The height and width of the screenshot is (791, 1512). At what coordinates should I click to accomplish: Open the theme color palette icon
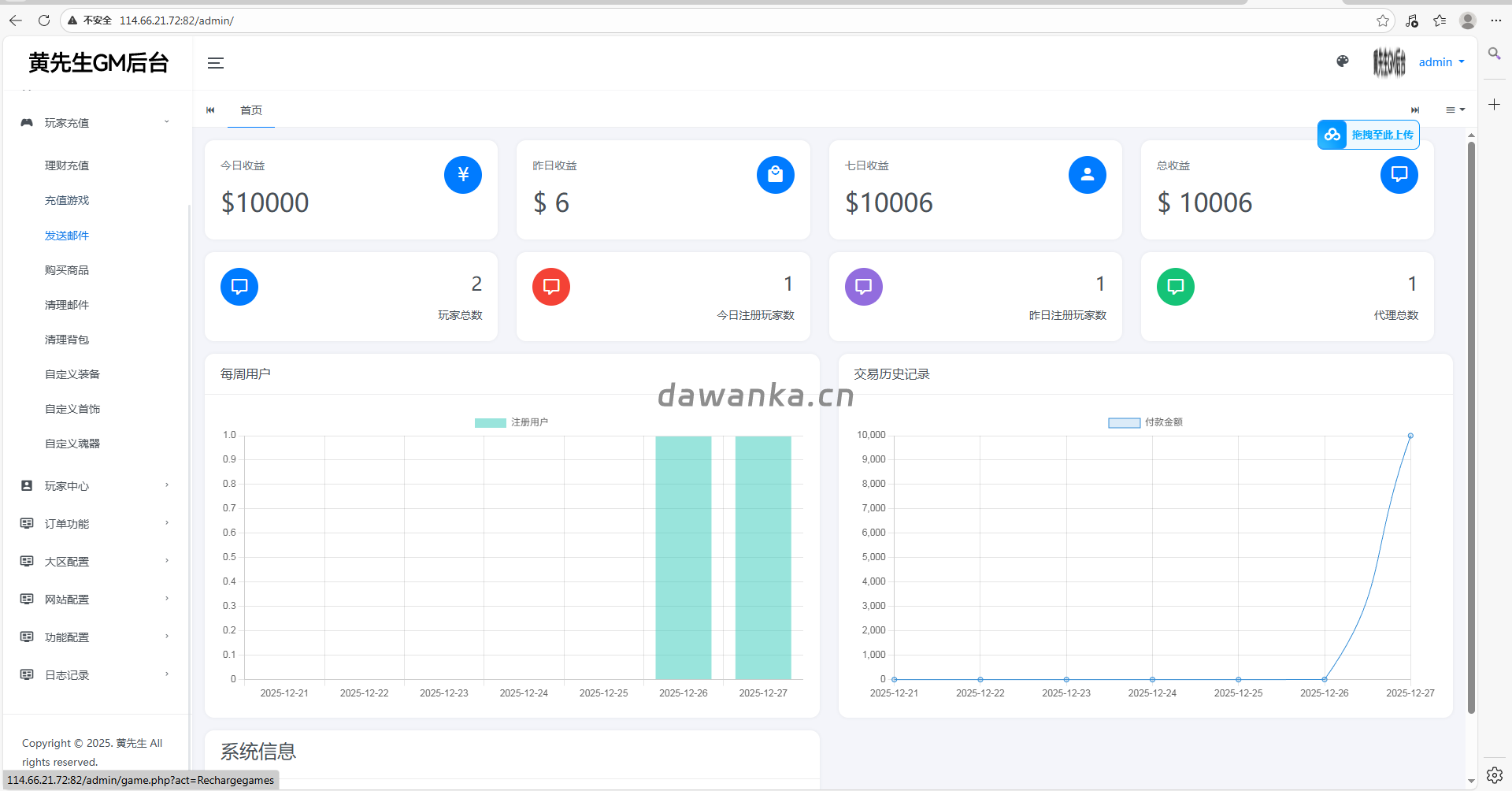coord(1343,61)
